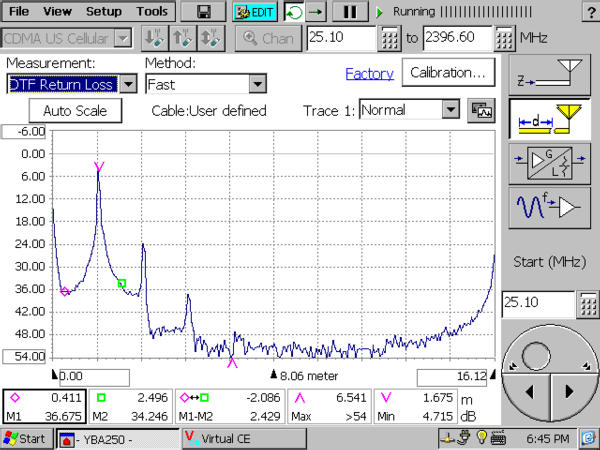Open the Trace 1 Normal dropdown

click(x=450, y=110)
